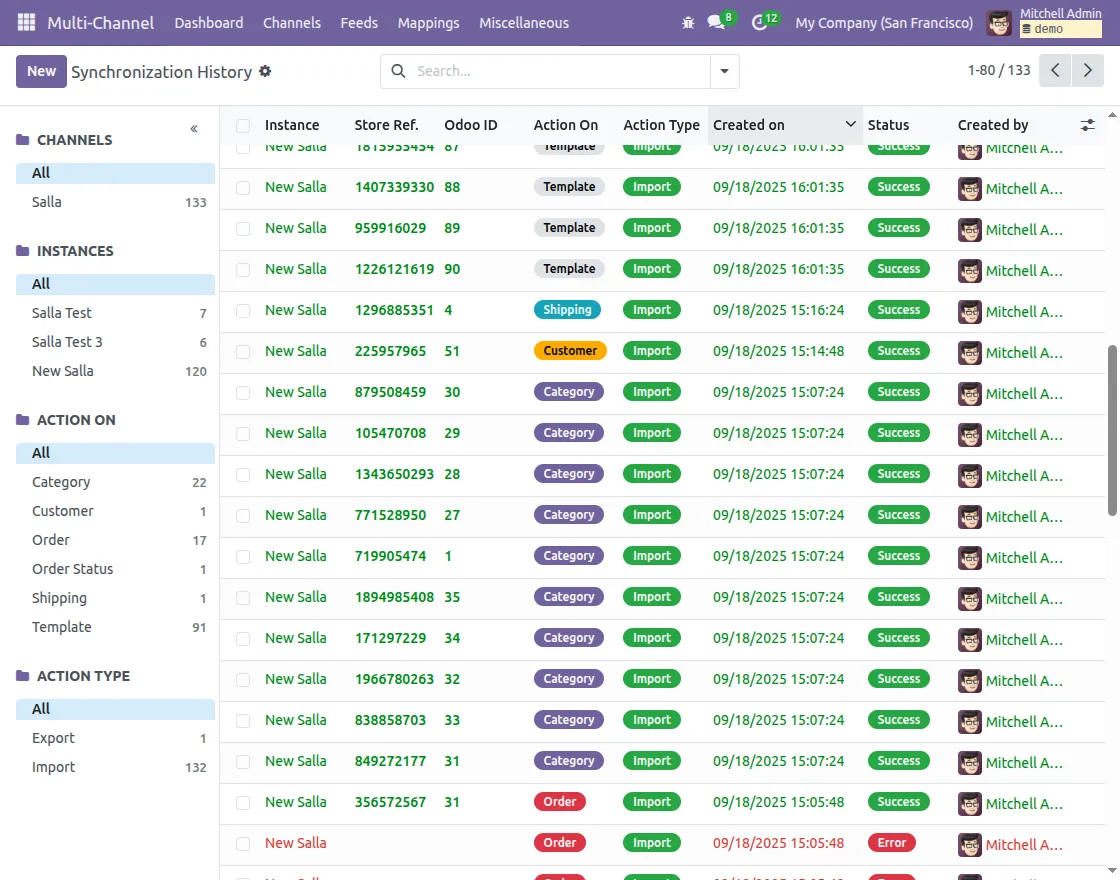Expand the search options dropdown arrow
The width and height of the screenshot is (1120, 880).
(x=723, y=72)
